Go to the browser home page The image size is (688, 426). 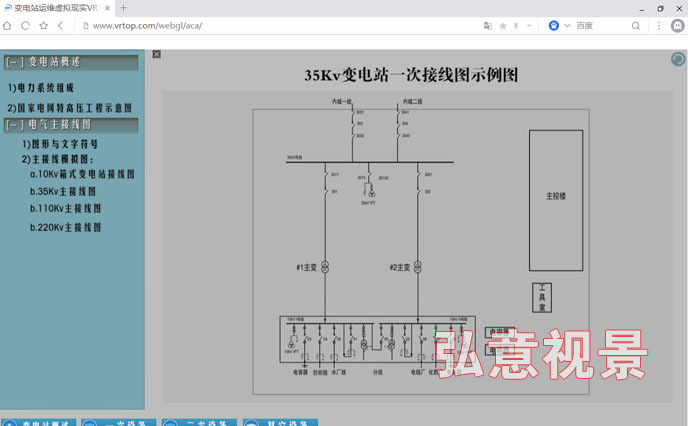point(7,26)
